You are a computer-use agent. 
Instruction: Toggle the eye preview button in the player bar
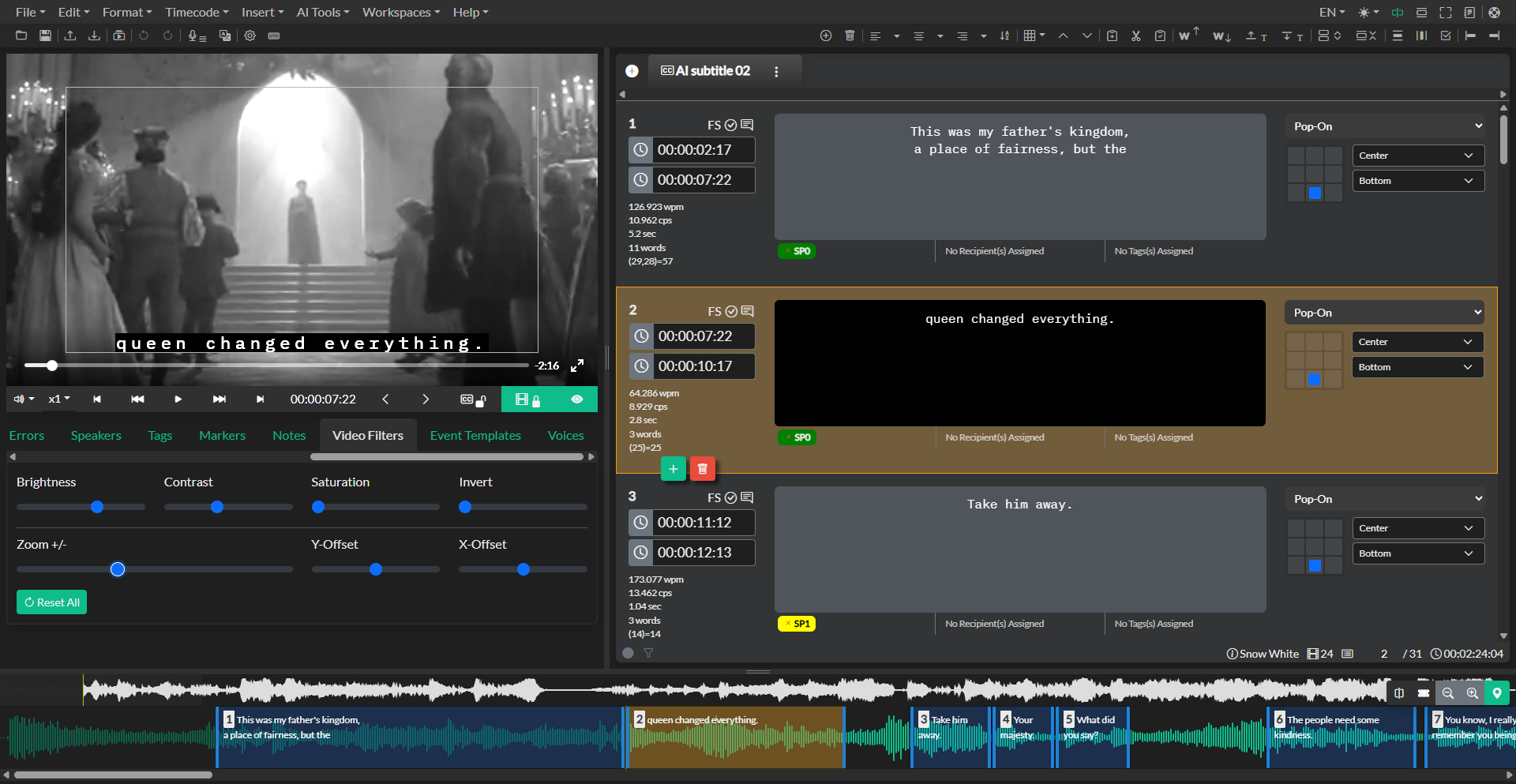[577, 399]
